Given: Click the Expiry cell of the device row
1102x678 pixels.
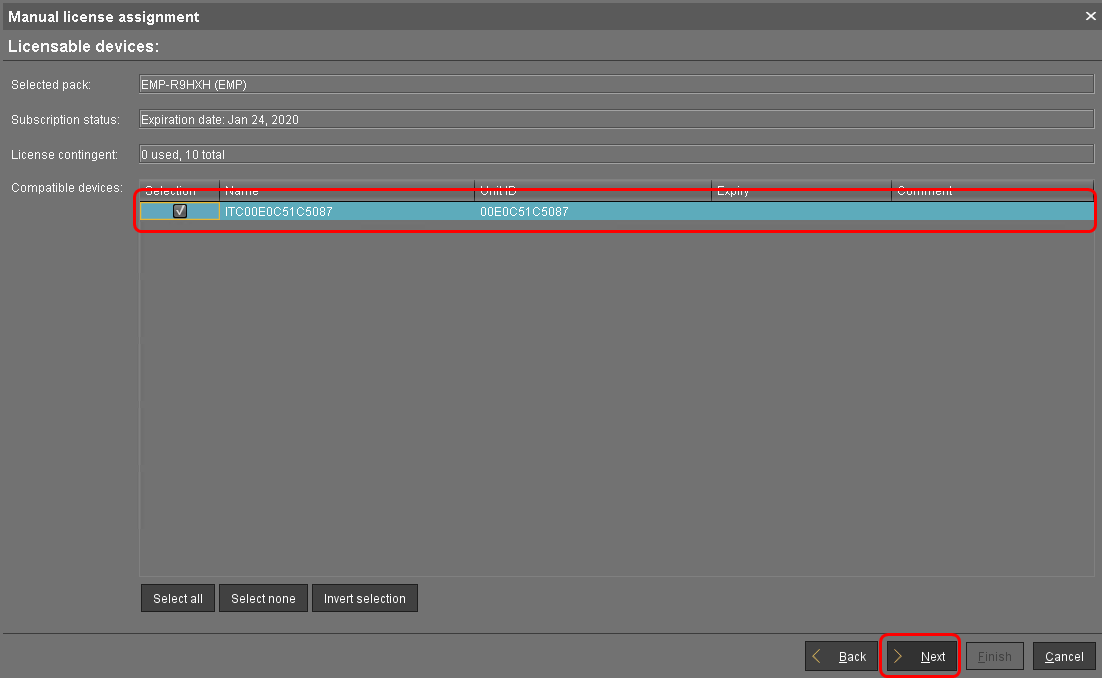Looking at the screenshot, I should tap(800, 211).
